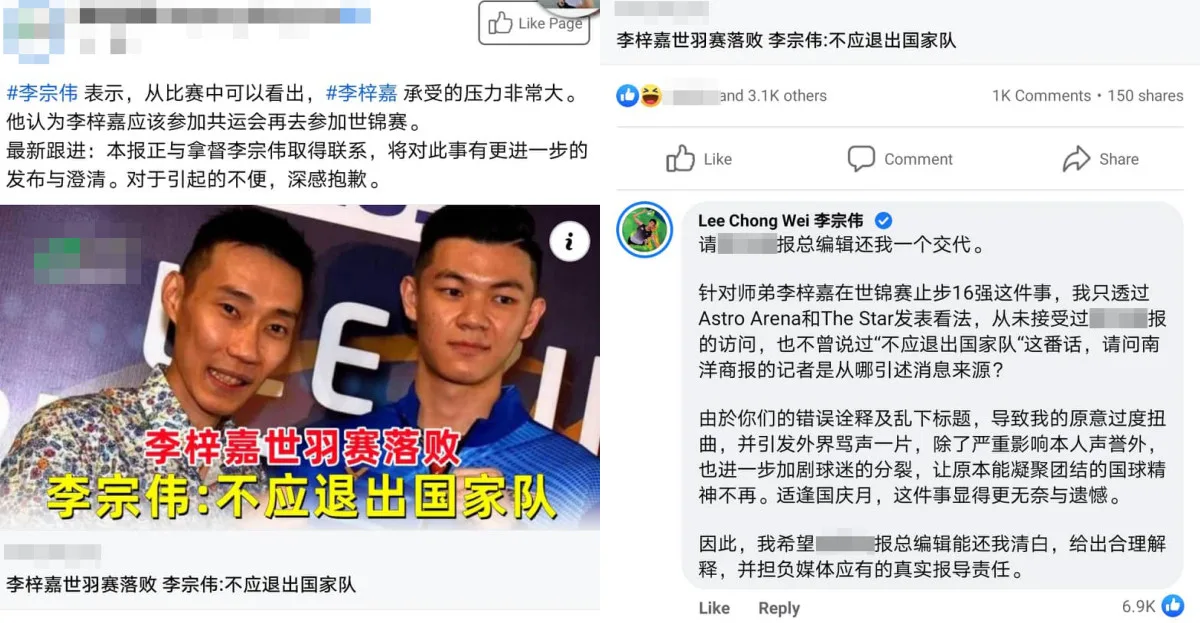This screenshot has width=1200, height=623.
Task: View the 1K Comments list
Action: click(1041, 96)
